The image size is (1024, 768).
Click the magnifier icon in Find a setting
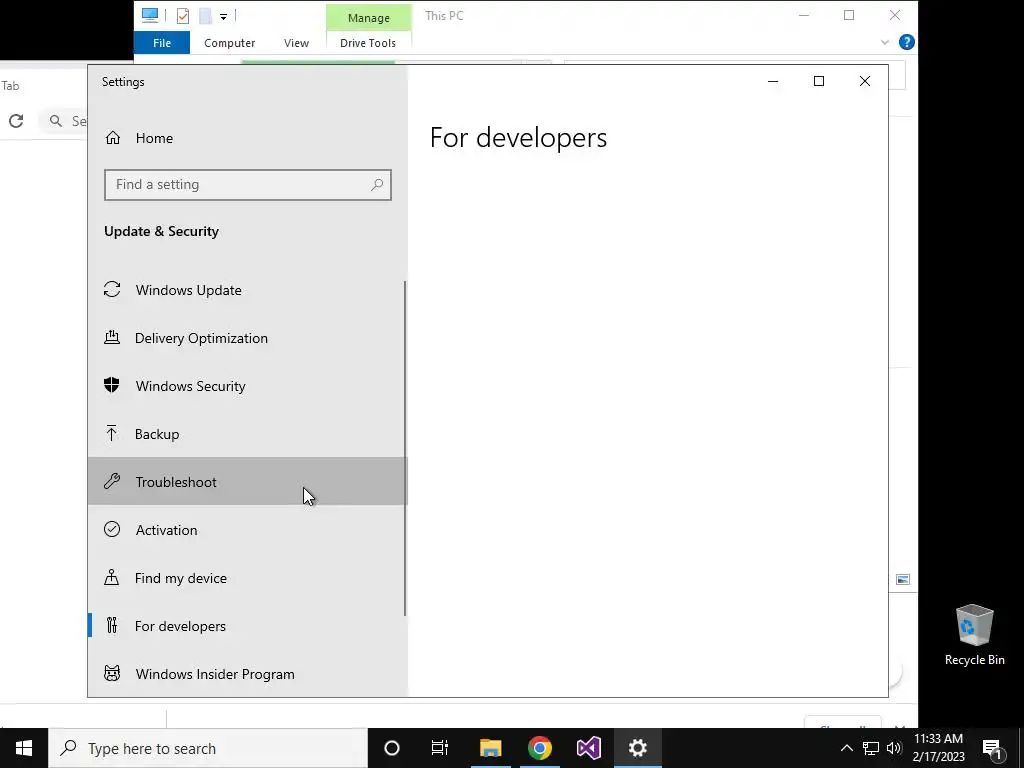[x=377, y=185]
